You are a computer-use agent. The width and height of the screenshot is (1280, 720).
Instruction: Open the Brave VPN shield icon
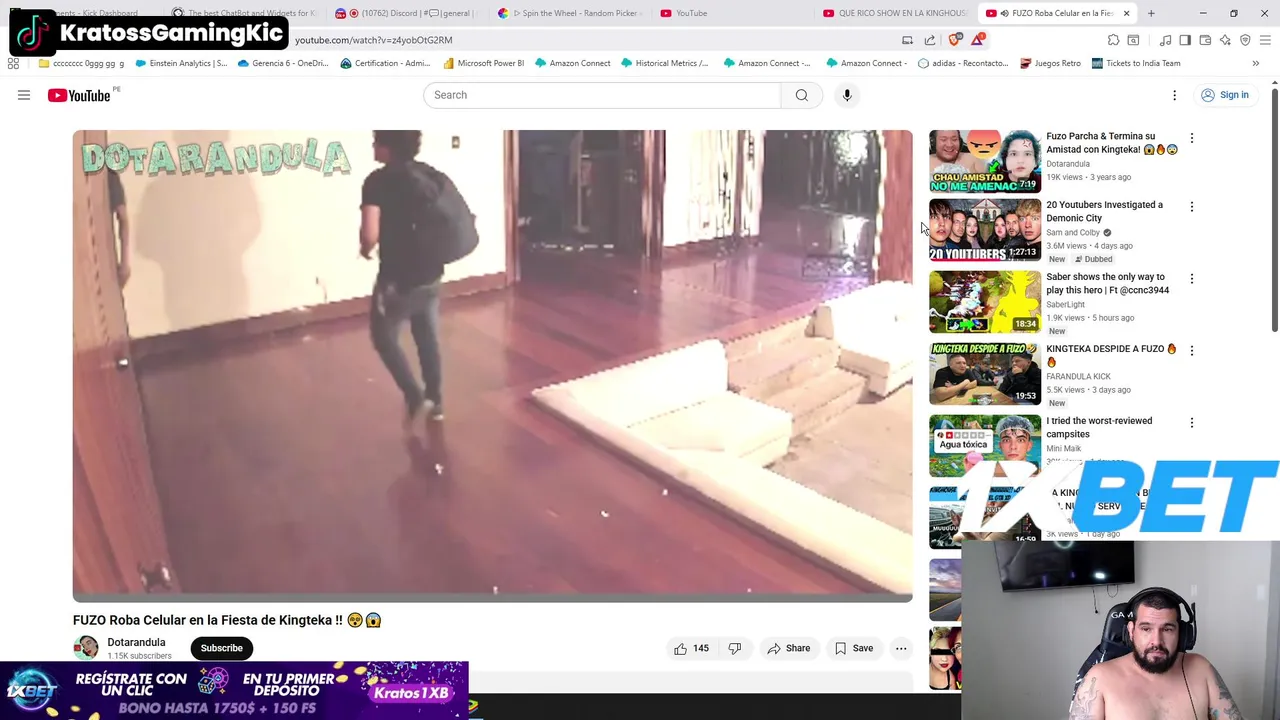tap(1245, 40)
